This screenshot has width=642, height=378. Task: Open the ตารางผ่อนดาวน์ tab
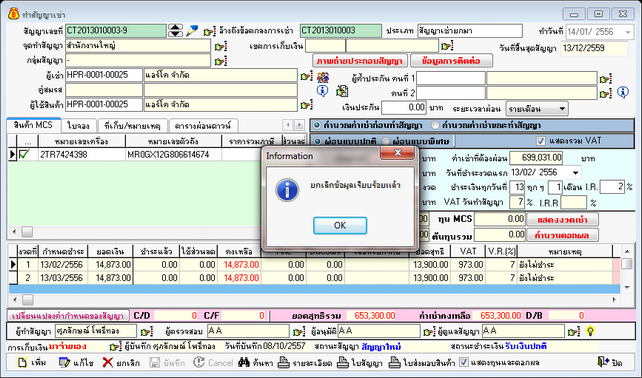(x=203, y=126)
